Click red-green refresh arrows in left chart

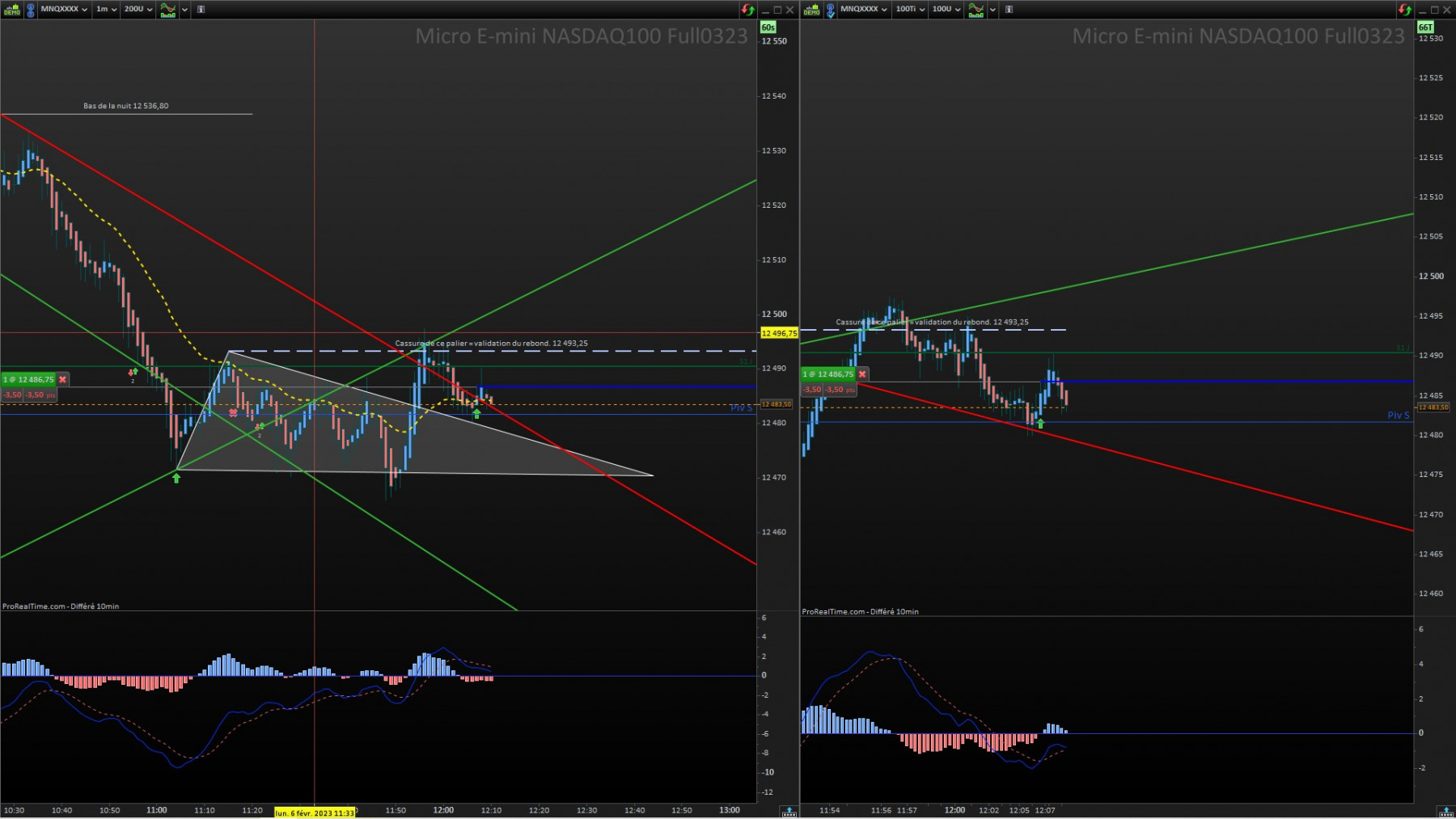tap(748, 10)
